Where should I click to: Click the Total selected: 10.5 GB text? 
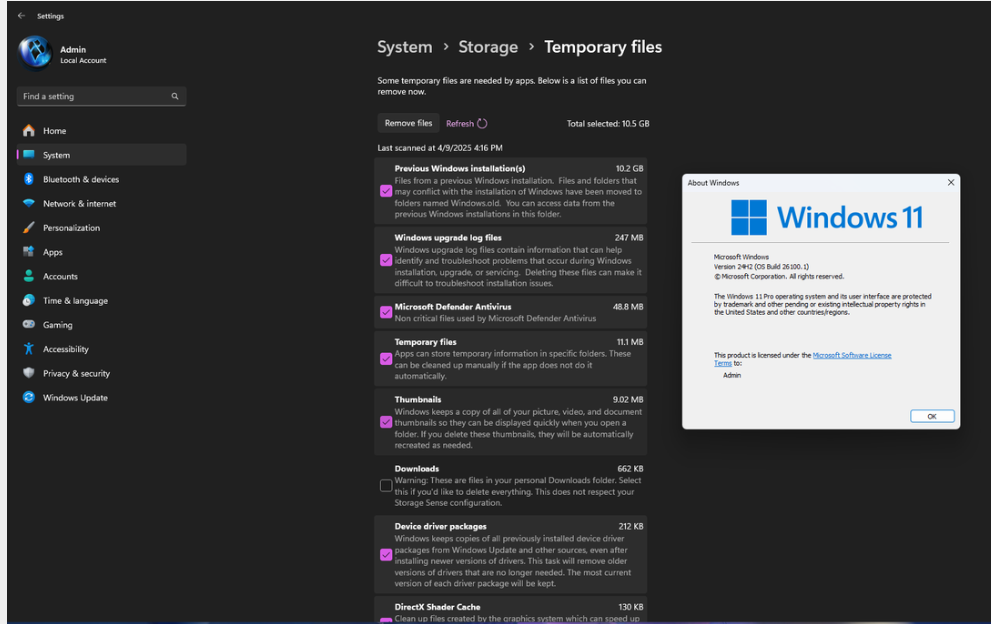click(608, 124)
